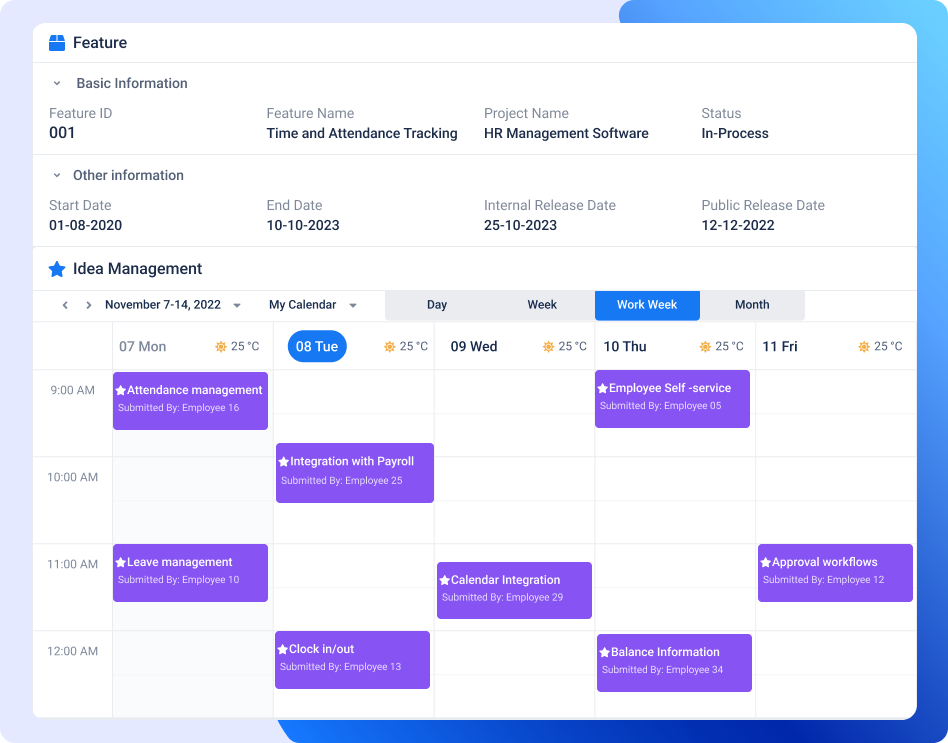Open the Integration with Payroll event
The width and height of the screenshot is (948, 743).
click(x=355, y=473)
